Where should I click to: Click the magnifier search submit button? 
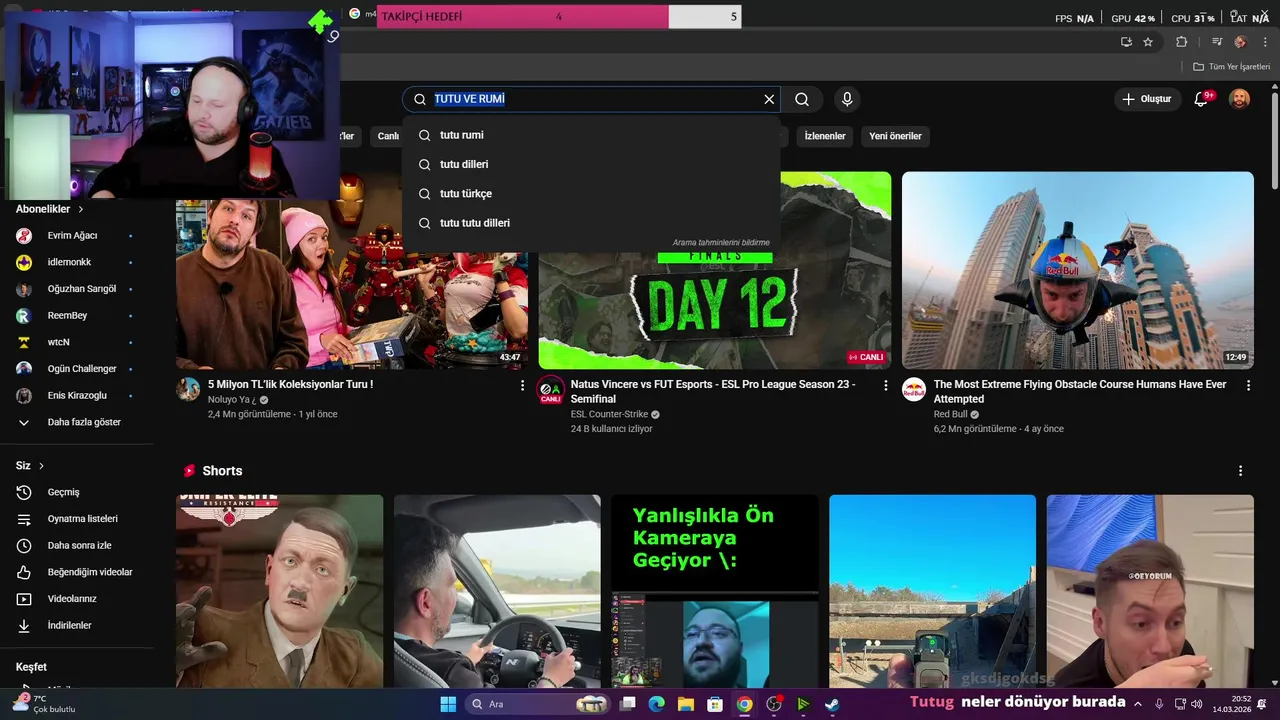(802, 99)
